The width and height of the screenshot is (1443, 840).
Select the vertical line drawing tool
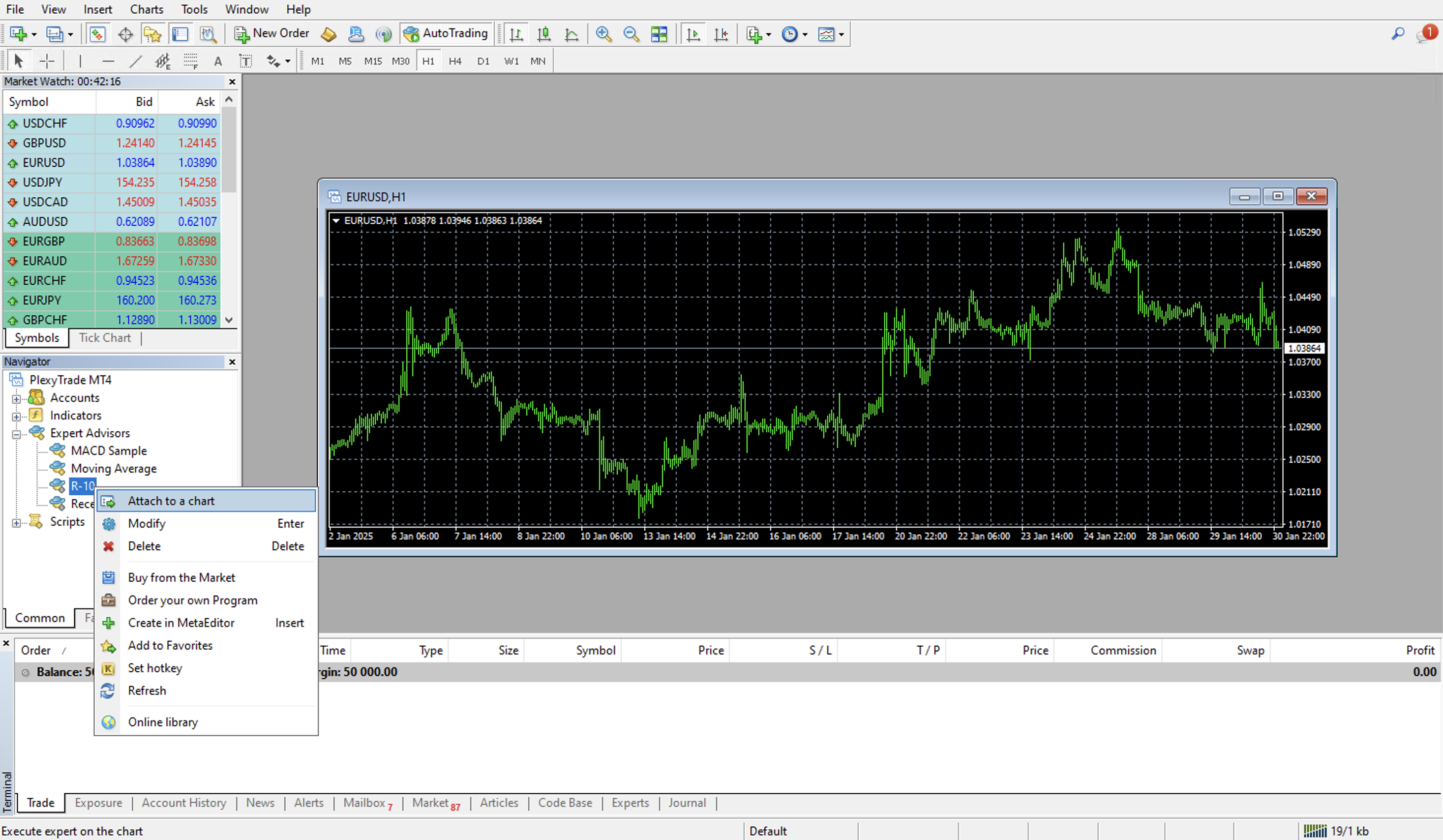click(x=80, y=60)
